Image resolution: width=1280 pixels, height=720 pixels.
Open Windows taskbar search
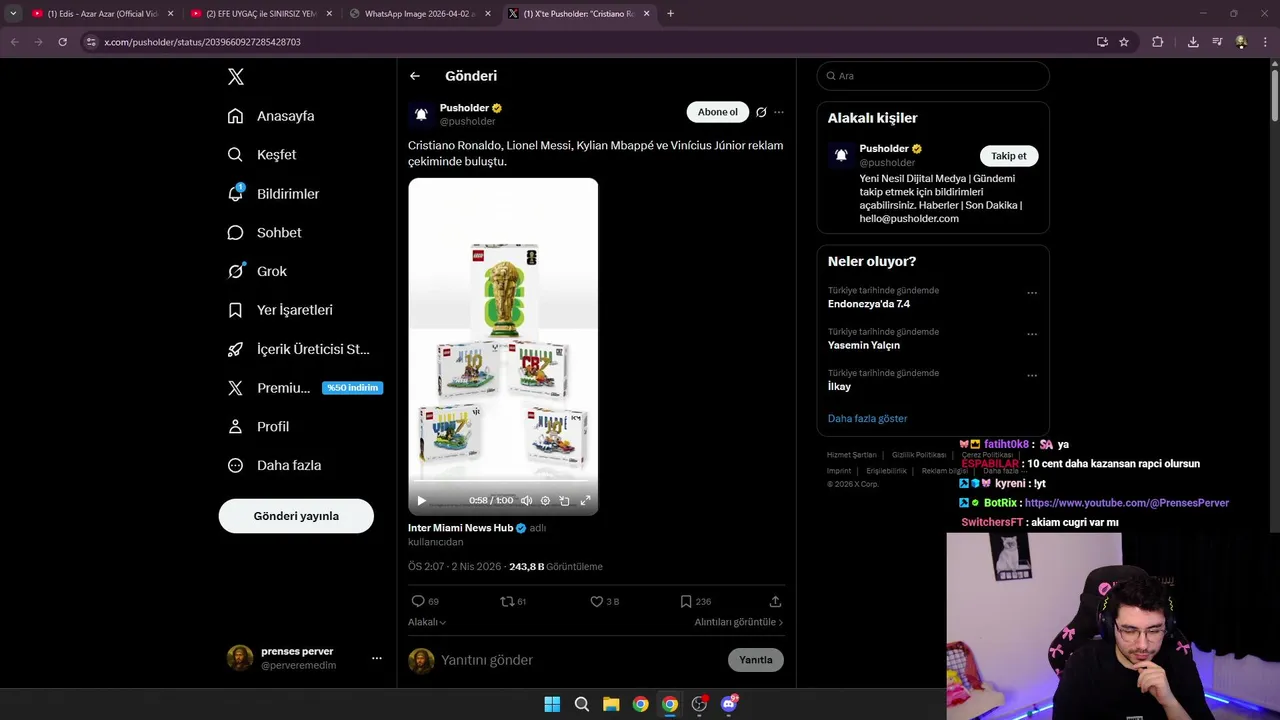[x=581, y=704]
